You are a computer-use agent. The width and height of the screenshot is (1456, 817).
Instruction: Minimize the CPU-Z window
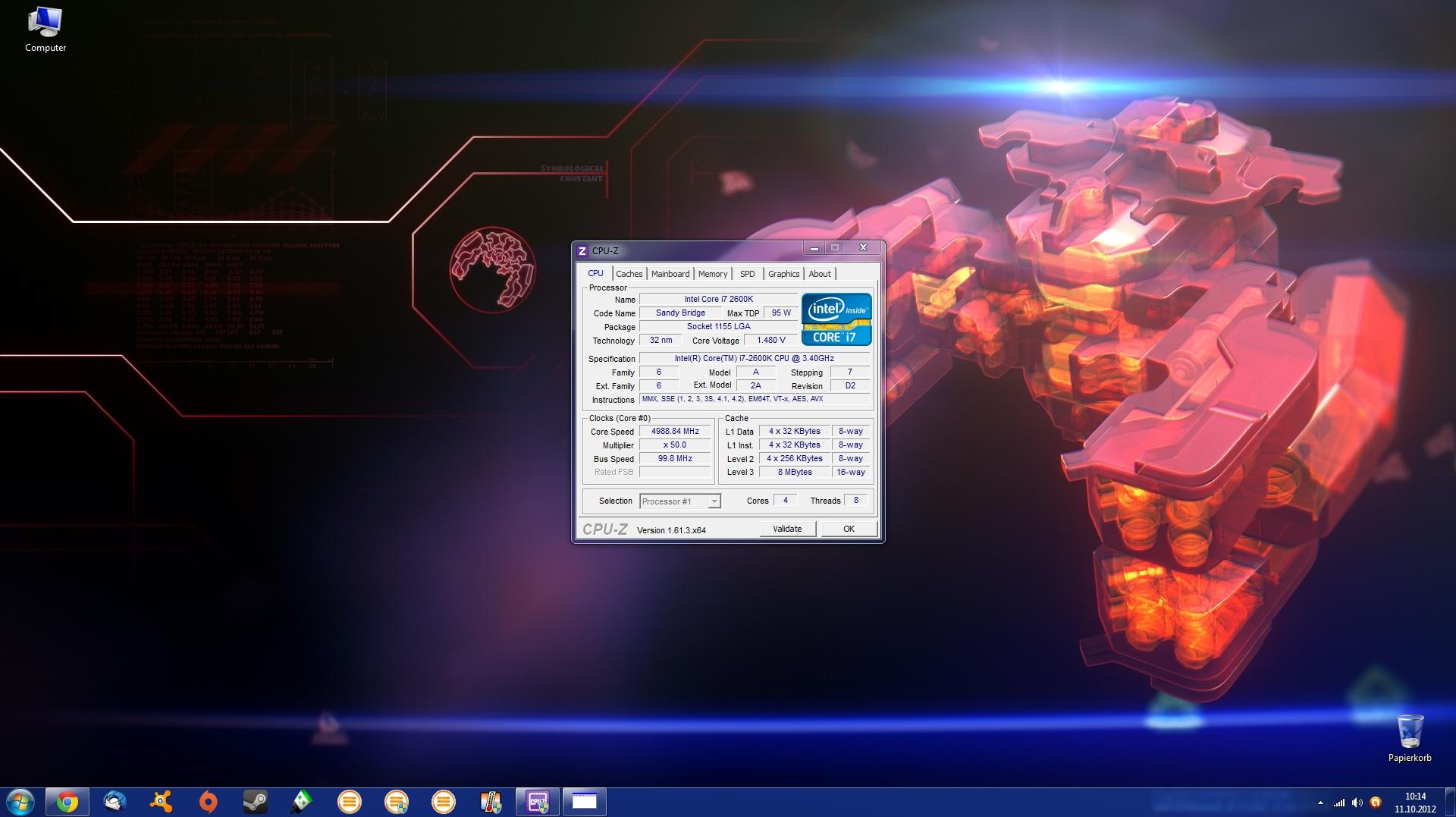(814, 248)
